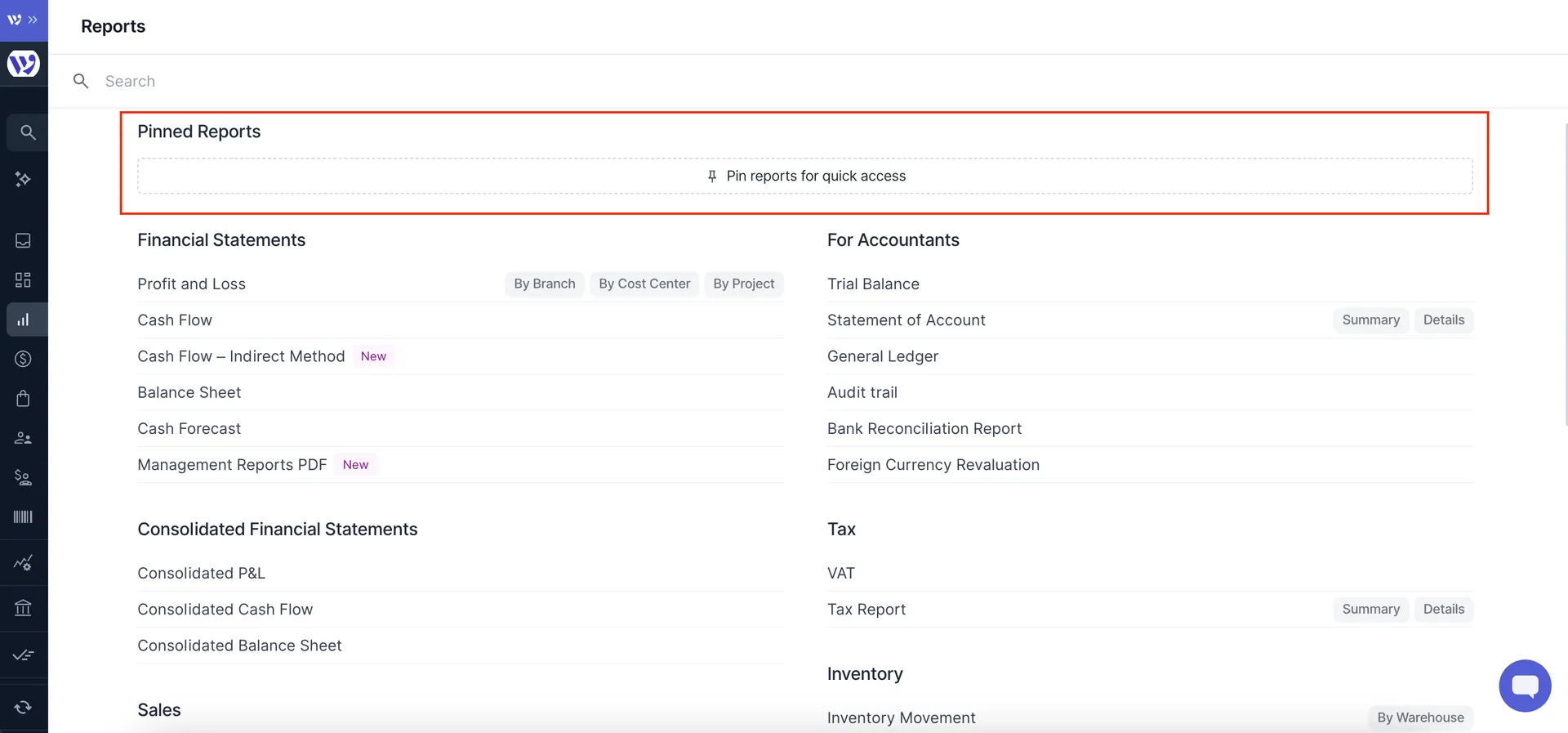Open Inventory Movement By Warehouse
Viewport: 1568px width, 733px height.
pos(1421,717)
